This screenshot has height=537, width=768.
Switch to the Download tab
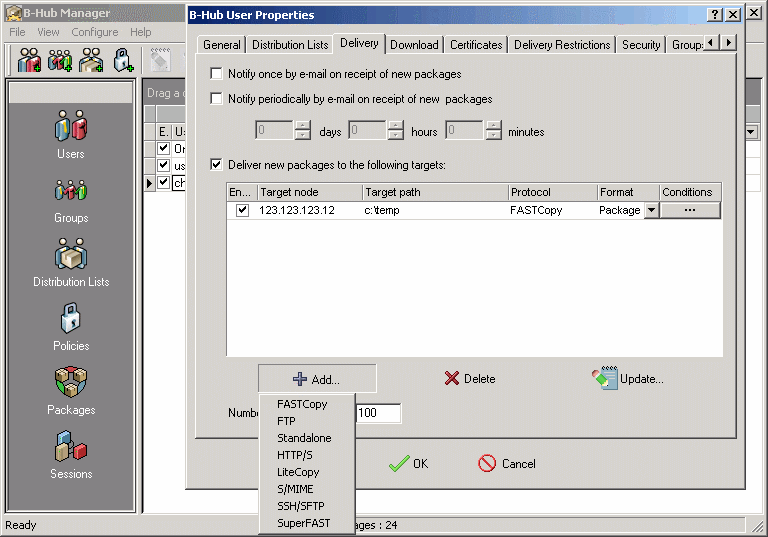click(x=414, y=45)
